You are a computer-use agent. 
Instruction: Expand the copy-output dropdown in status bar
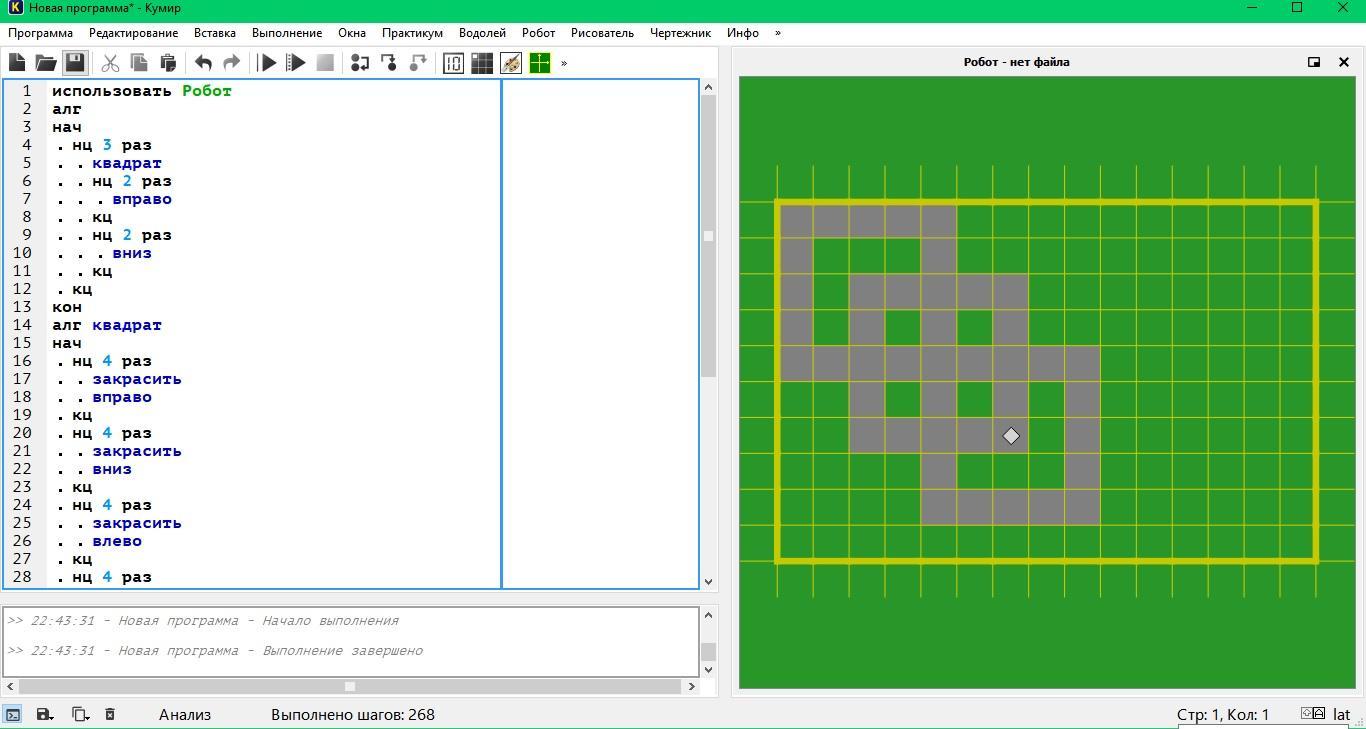tap(80, 714)
